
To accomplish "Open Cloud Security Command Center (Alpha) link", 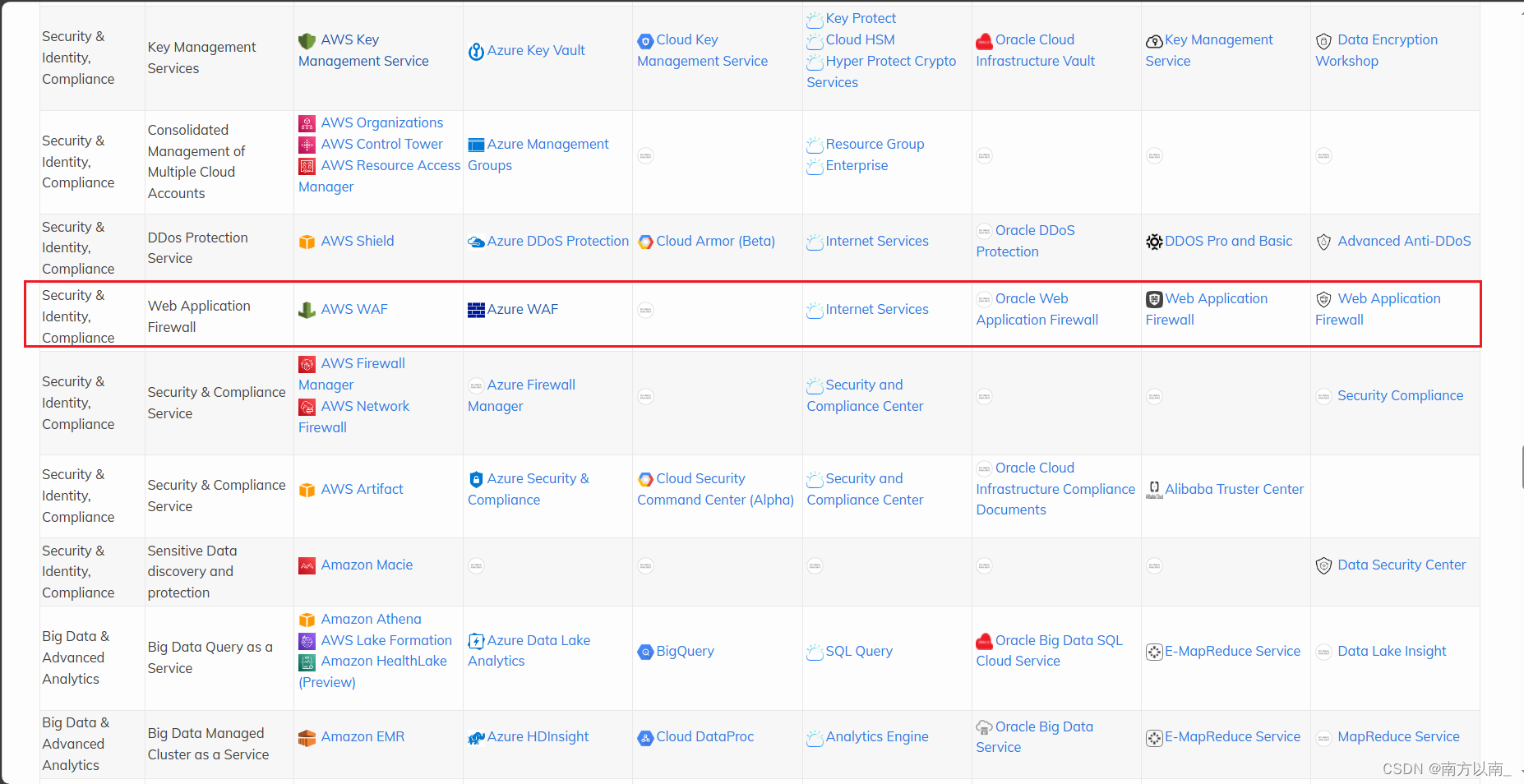I will (715, 490).
